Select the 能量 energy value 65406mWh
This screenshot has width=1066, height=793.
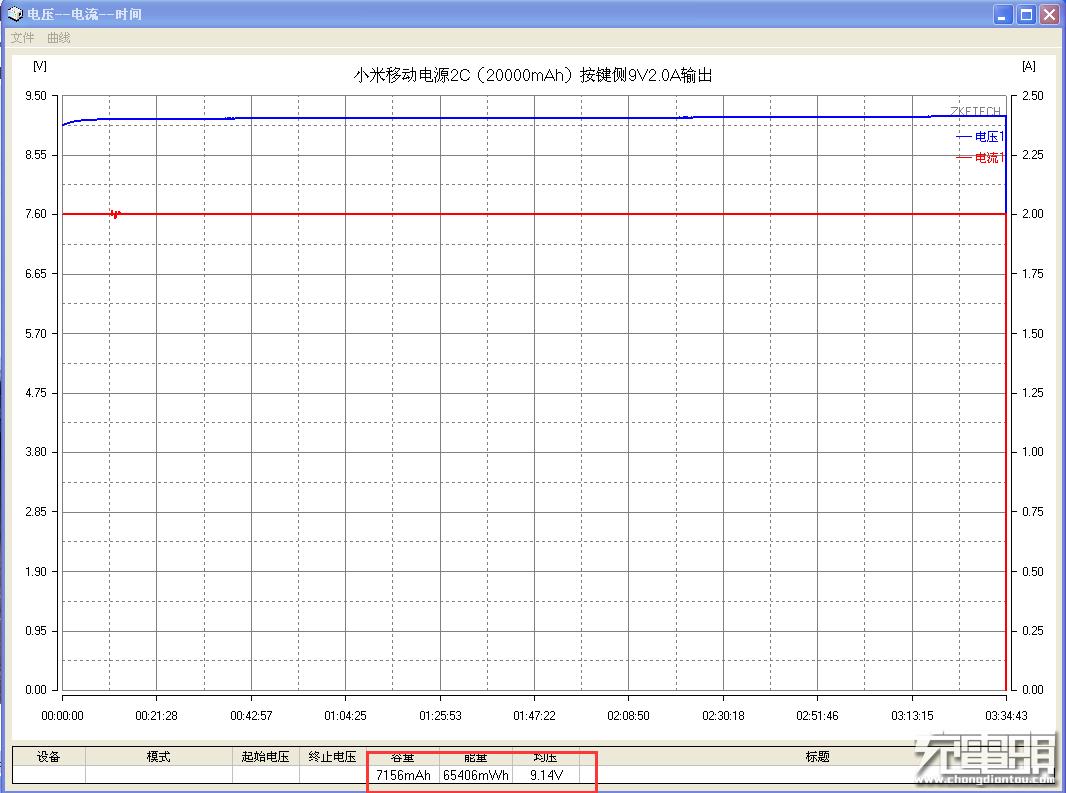coord(478,774)
